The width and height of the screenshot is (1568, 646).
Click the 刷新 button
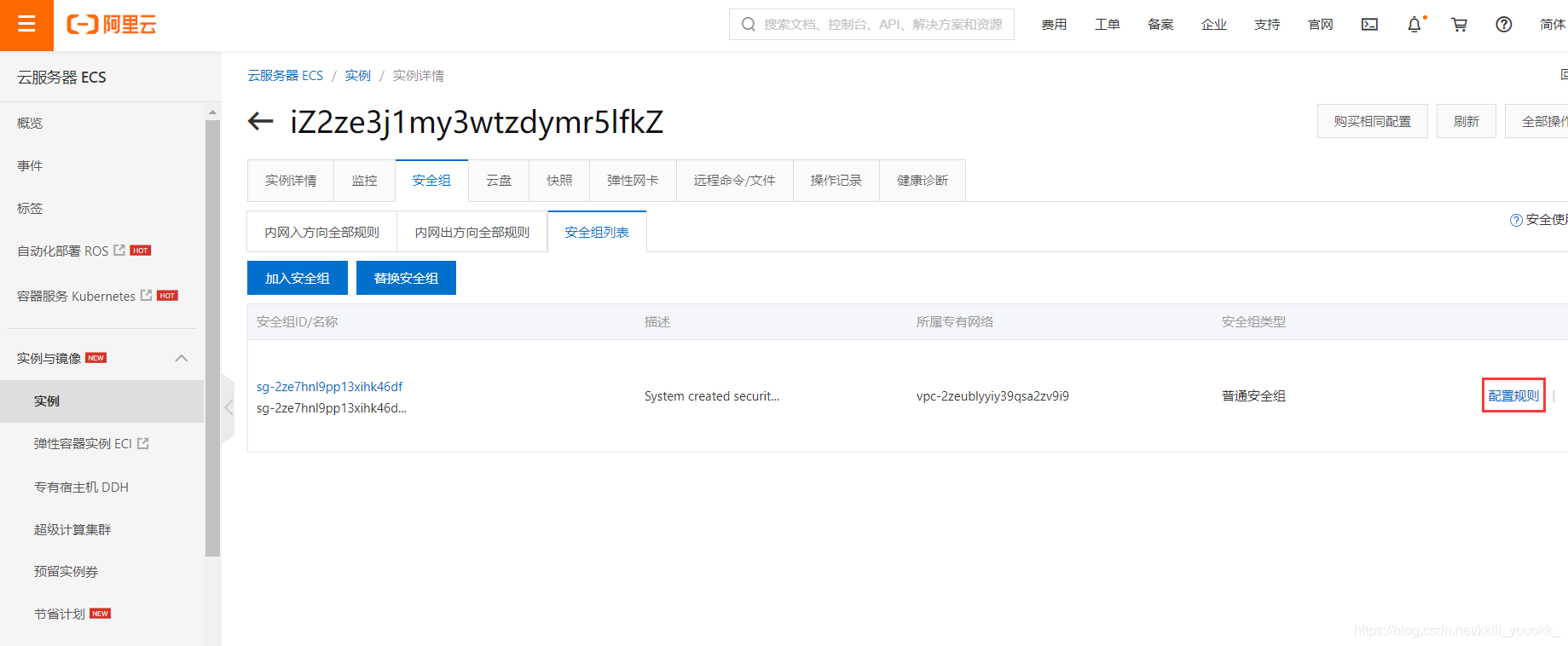1467,121
